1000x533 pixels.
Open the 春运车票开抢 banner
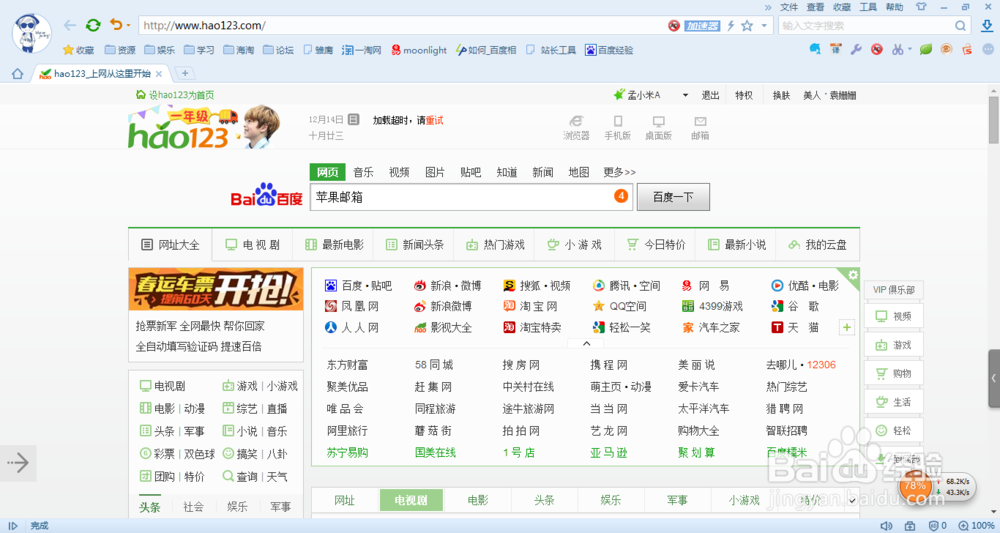[x=216, y=289]
